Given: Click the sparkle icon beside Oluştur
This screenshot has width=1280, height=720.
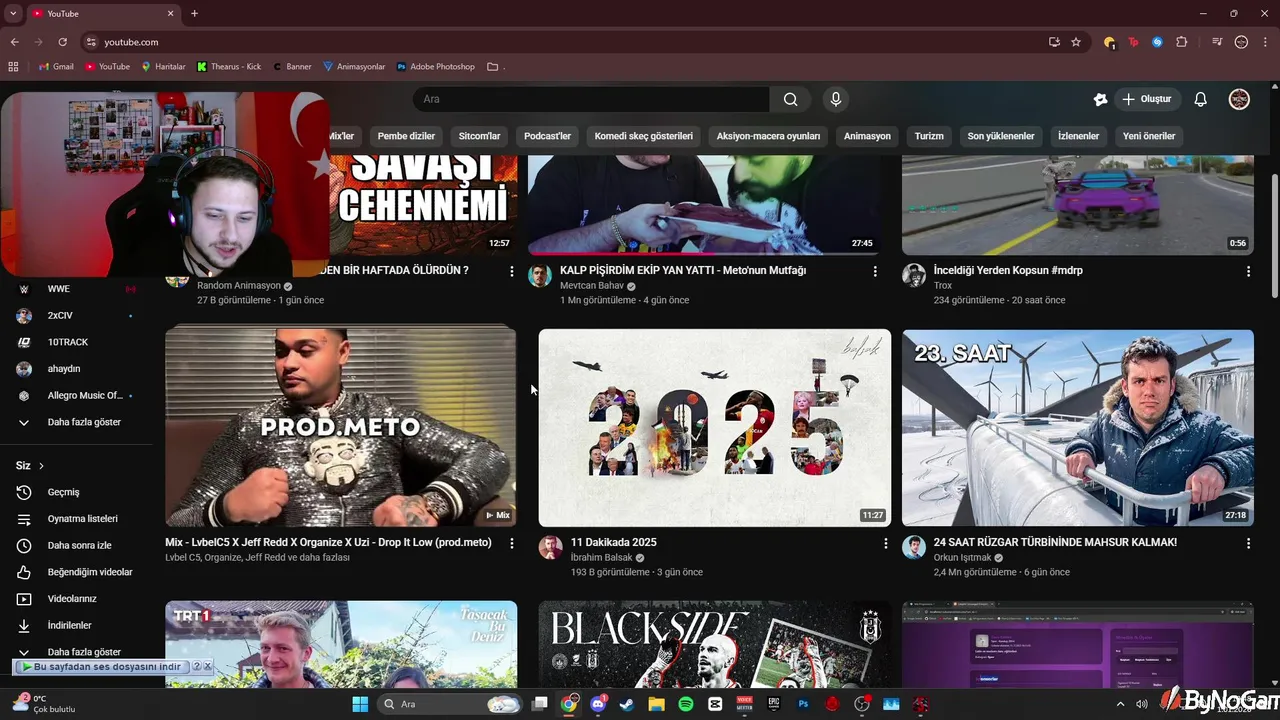Looking at the screenshot, I should tap(1100, 99).
